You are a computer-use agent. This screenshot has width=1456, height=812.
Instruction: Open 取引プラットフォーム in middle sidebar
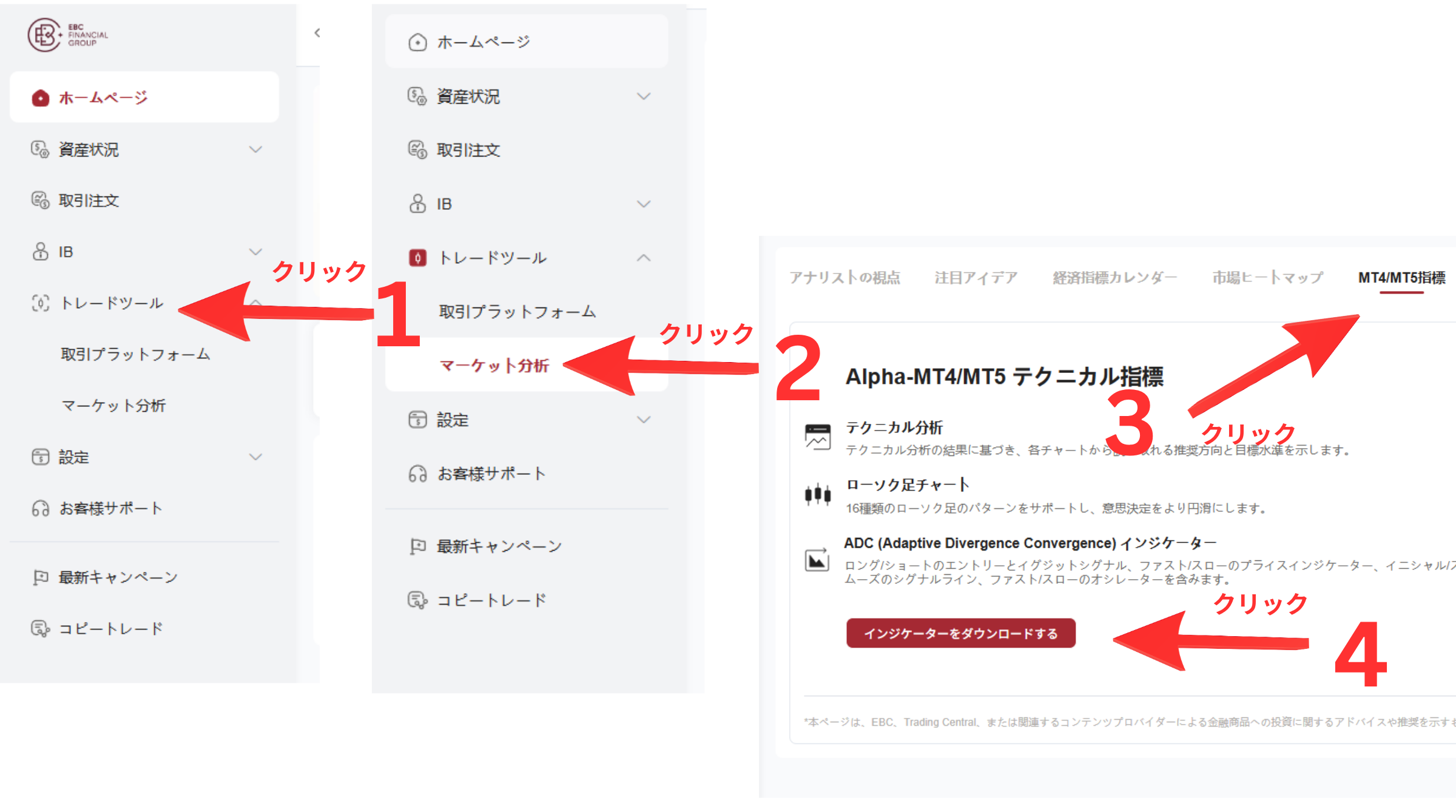(x=517, y=312)
